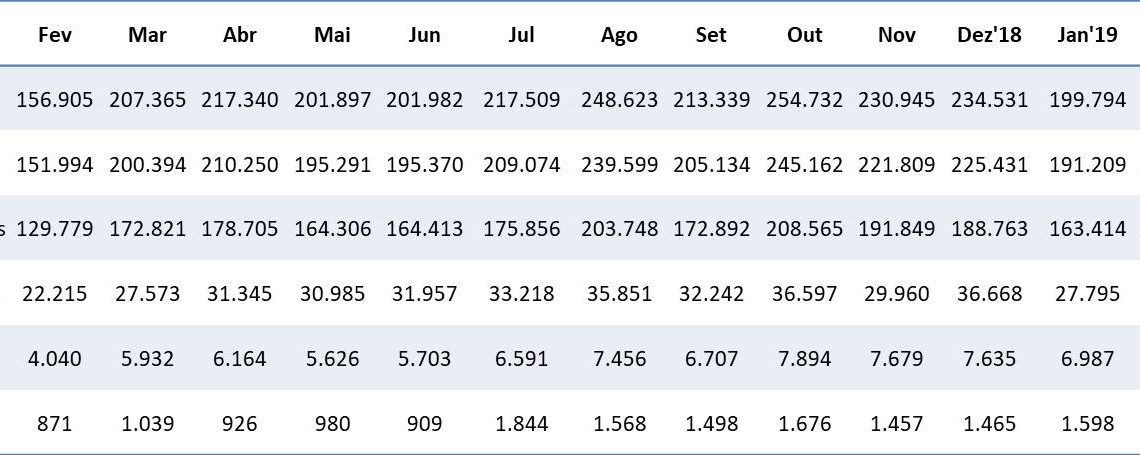Select the Ago column header

click(619, 35)
